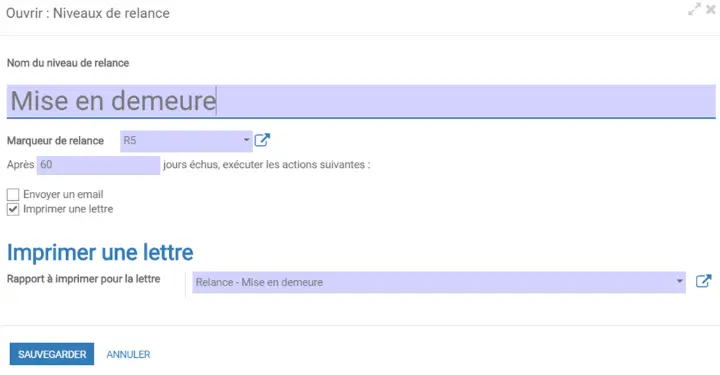Click the SAUVEGARDER button

pos(52,354)
